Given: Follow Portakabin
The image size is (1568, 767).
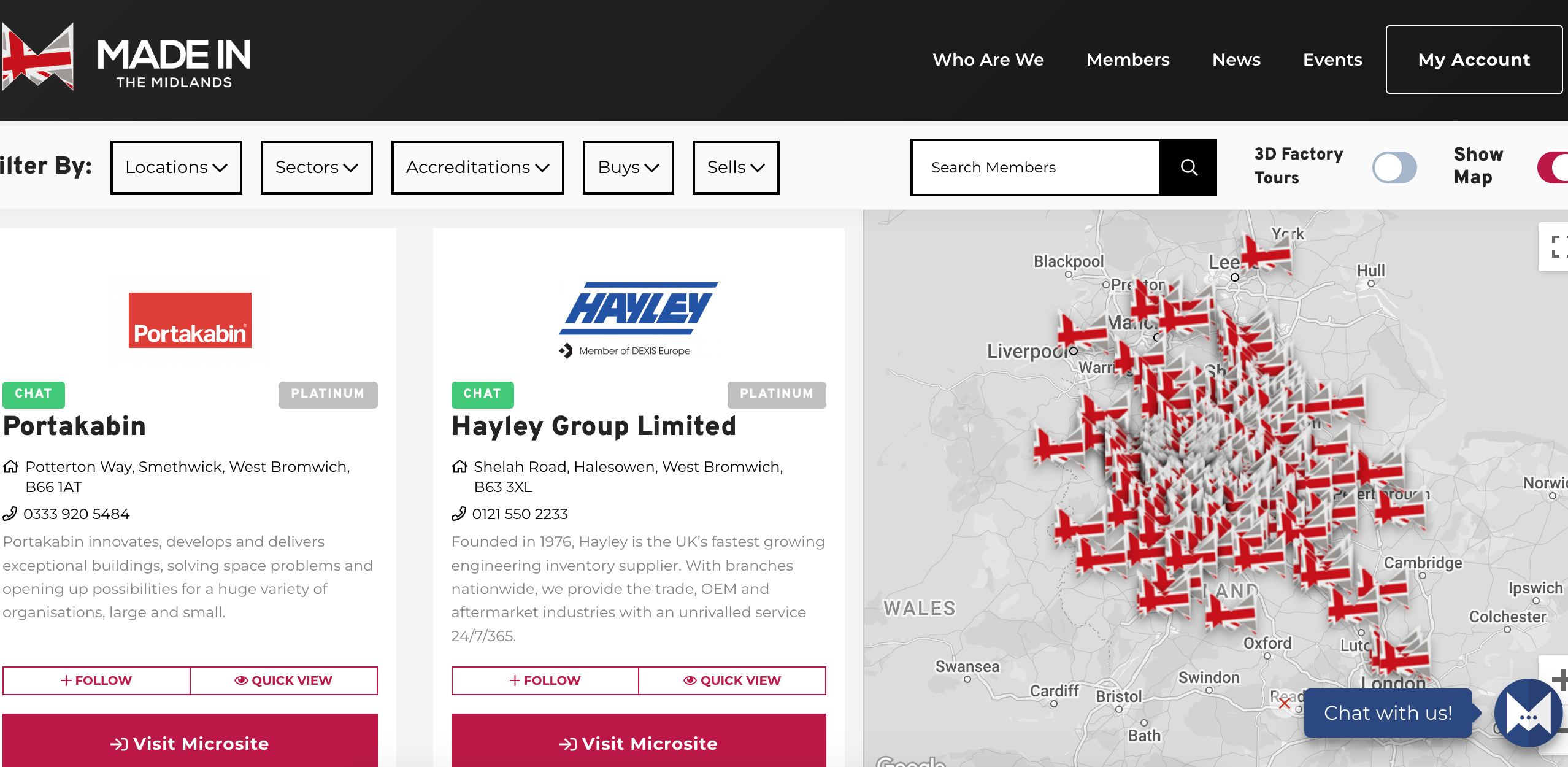Looking at the screenshot, I should 96,680.
